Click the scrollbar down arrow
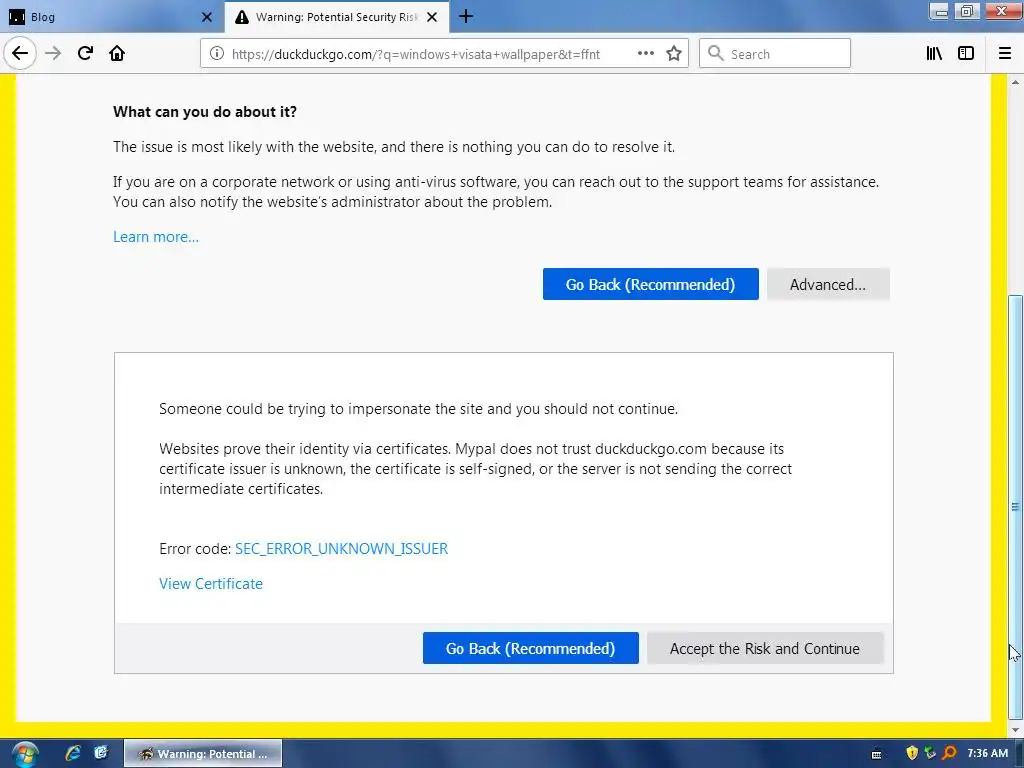 pyautogui.click(x=1015, y=730)
